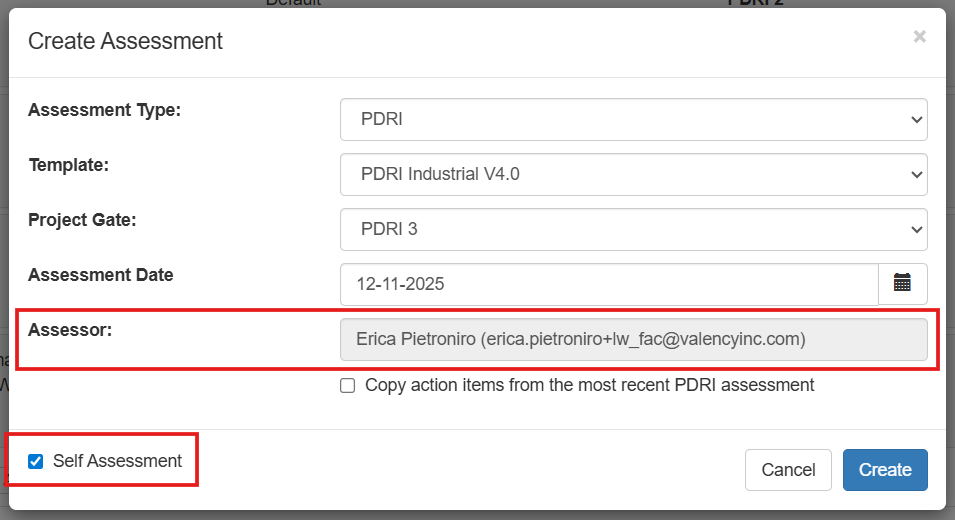Click the "Assessment Date" field label

[x=100, y=275]
